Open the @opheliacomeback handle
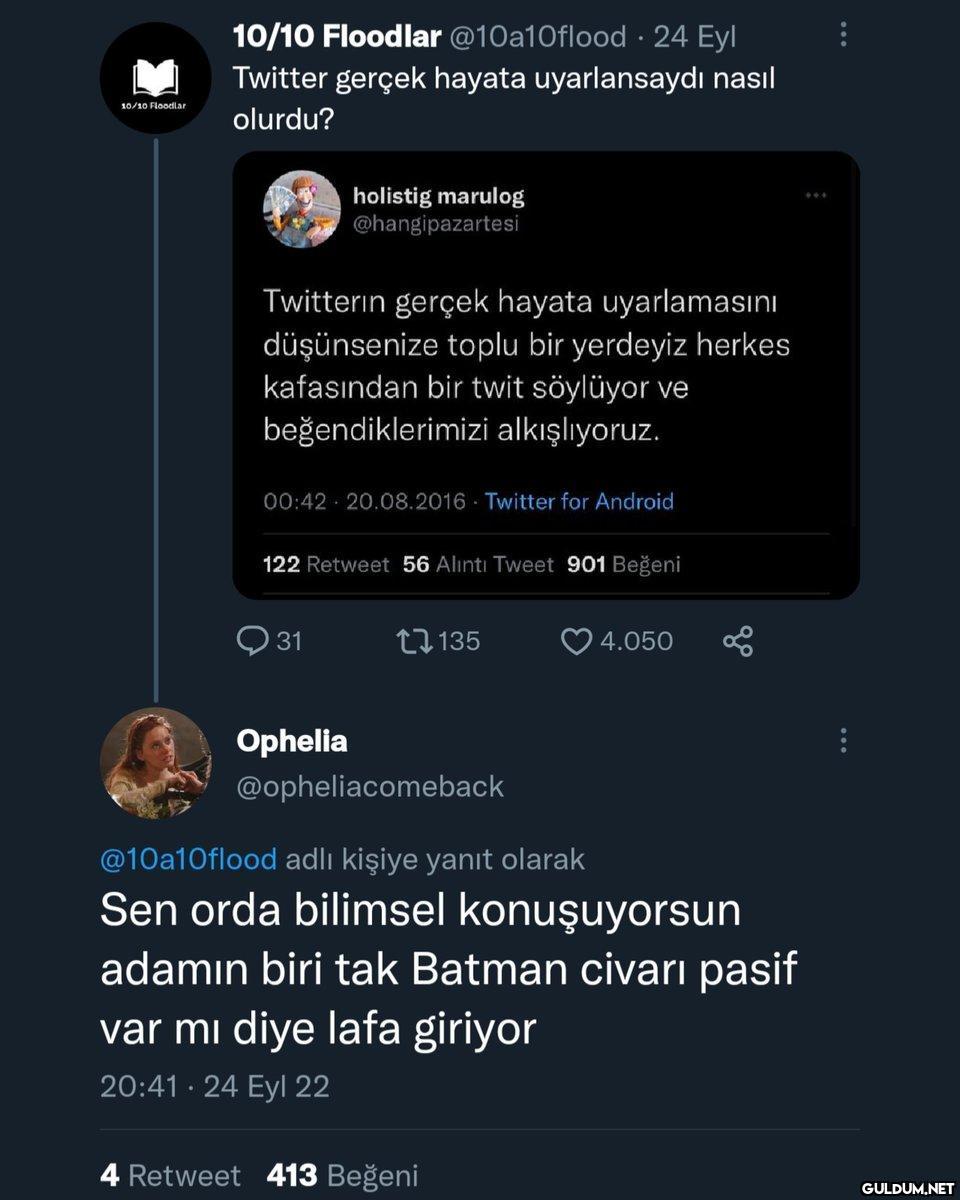The height and width of the screenshot is (1200, 960). (370, 786)
